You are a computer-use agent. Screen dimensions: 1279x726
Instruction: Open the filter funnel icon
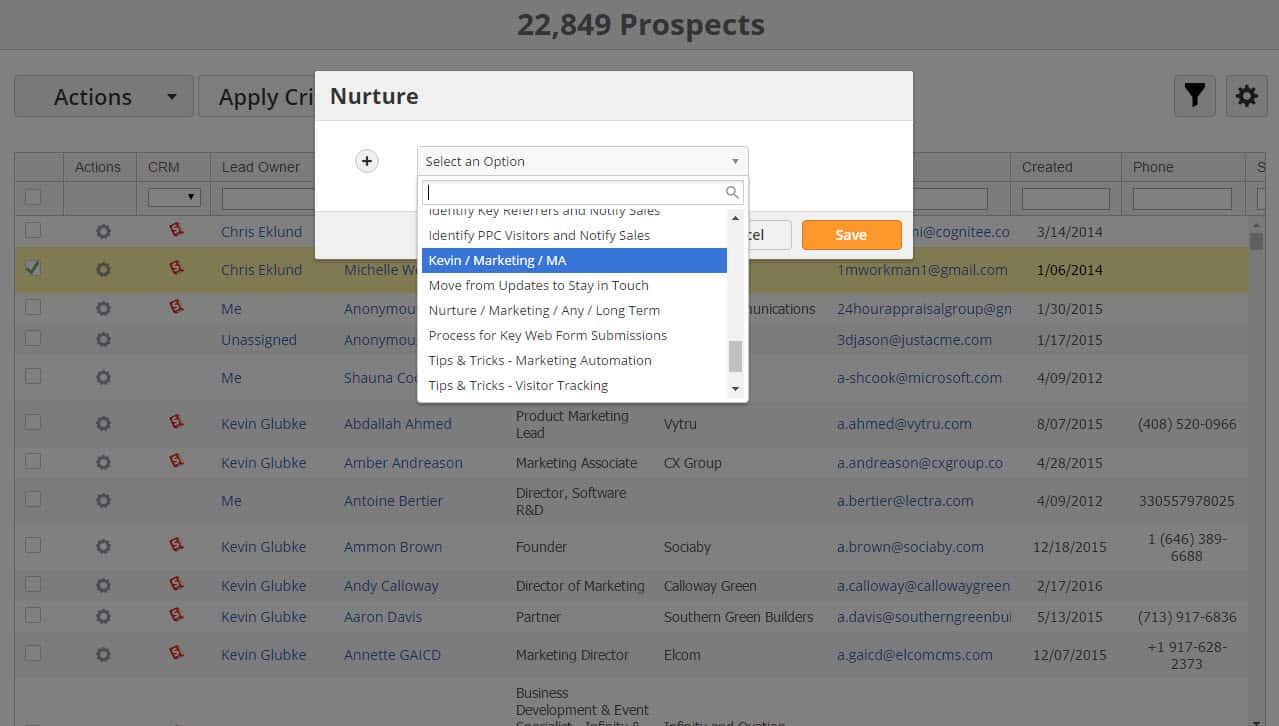pyautogui.click(x=1194, y=96)
